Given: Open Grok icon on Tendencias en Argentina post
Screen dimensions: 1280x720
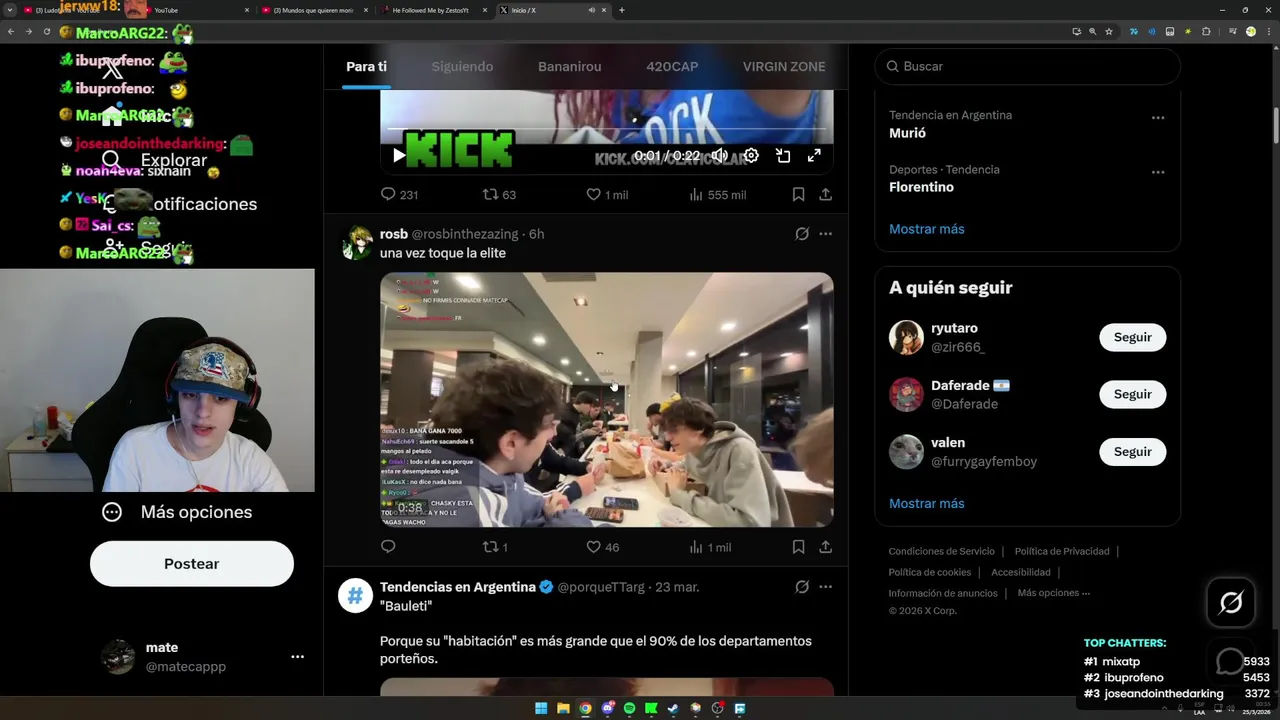Looking at the screenshot, I should (x=801, y=587).
